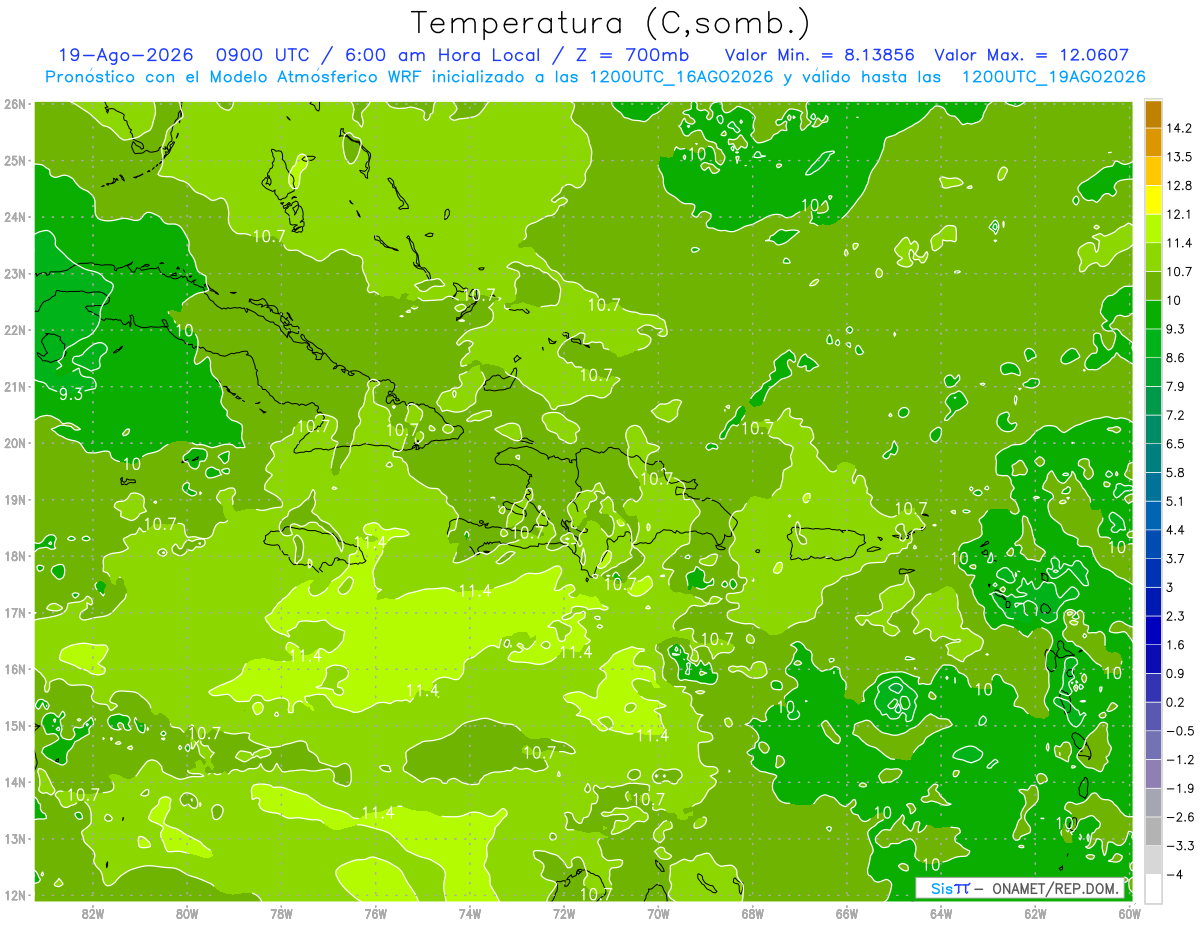Image resolution: width=1200 pixels, height=927 pixels.
Task: Click the 'SisTT - ONAMET/REP.DOM.' credit box
Action: pos(1019,888)
